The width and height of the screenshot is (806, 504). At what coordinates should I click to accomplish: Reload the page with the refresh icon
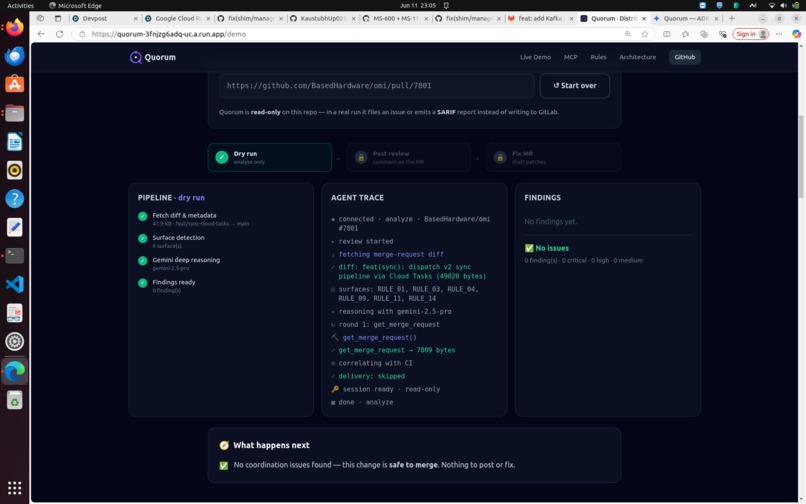pos(60,34)
